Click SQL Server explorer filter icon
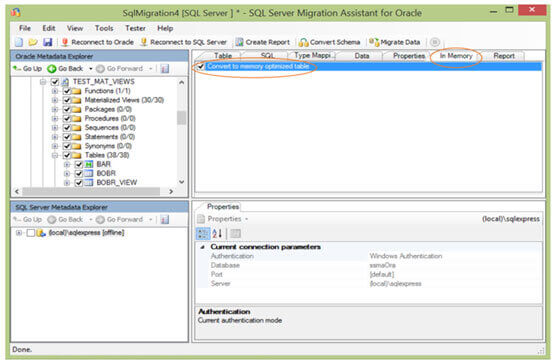The image size is (554, 363). tap(165, 219)
